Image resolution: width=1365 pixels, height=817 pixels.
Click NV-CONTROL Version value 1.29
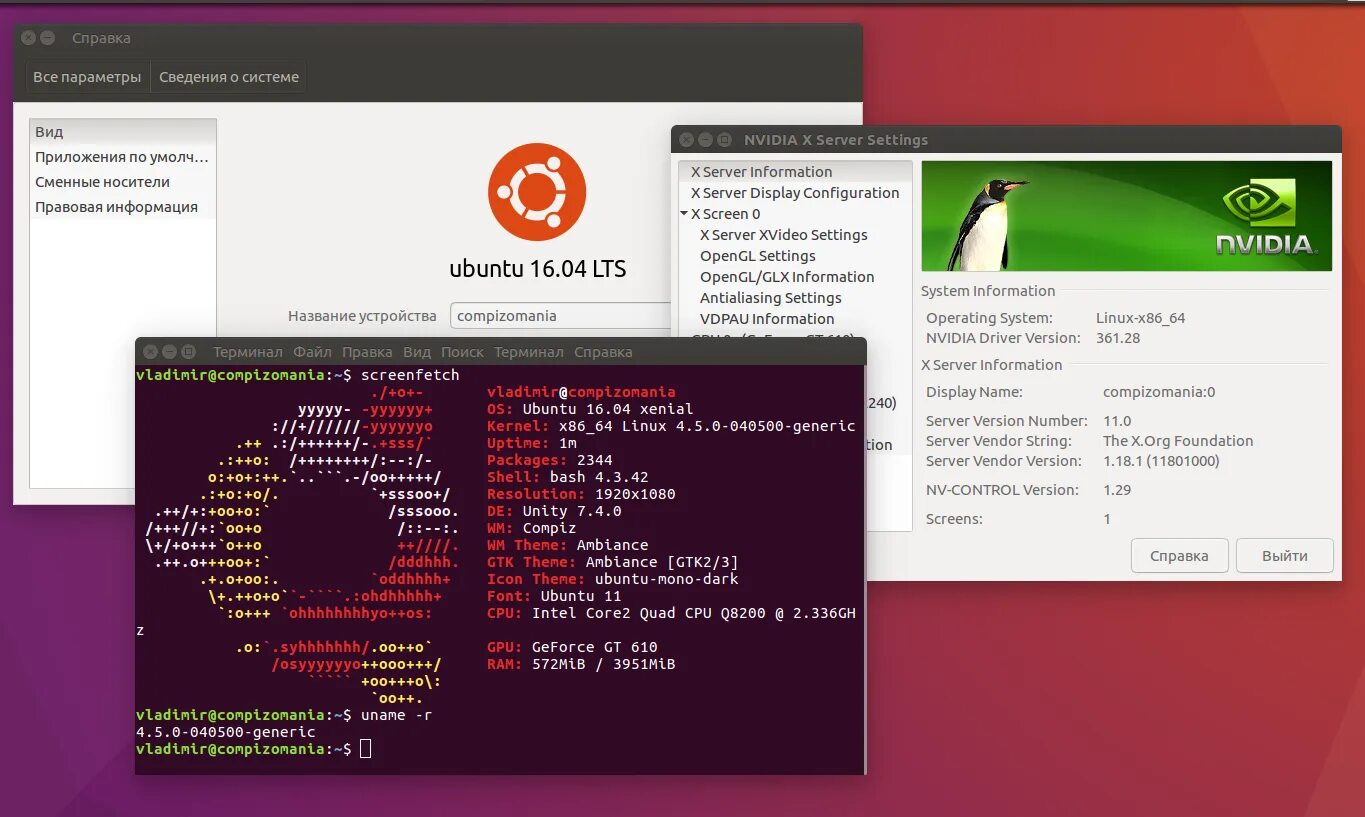coord(1117,490)
